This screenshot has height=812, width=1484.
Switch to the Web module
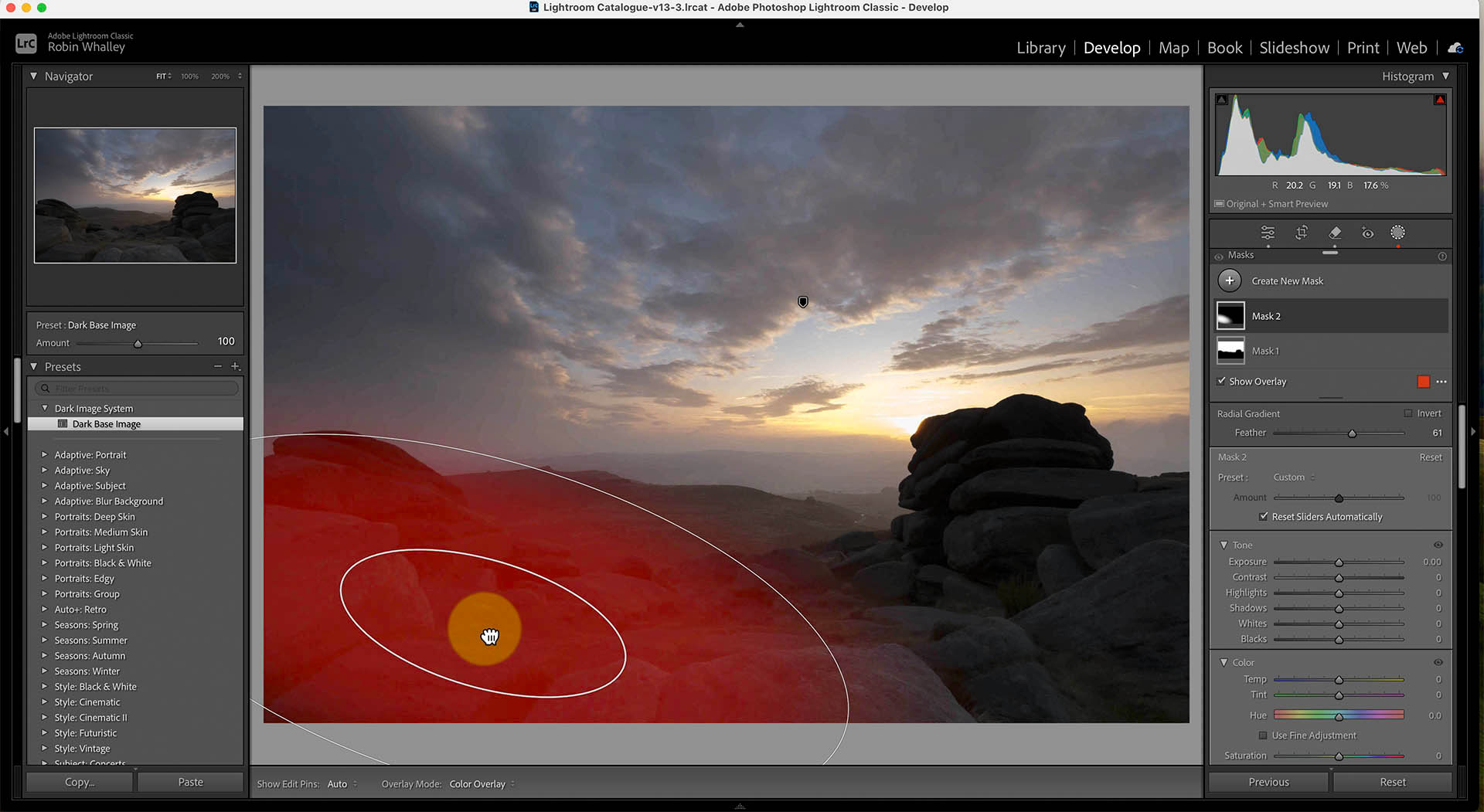click(1411, 48)
